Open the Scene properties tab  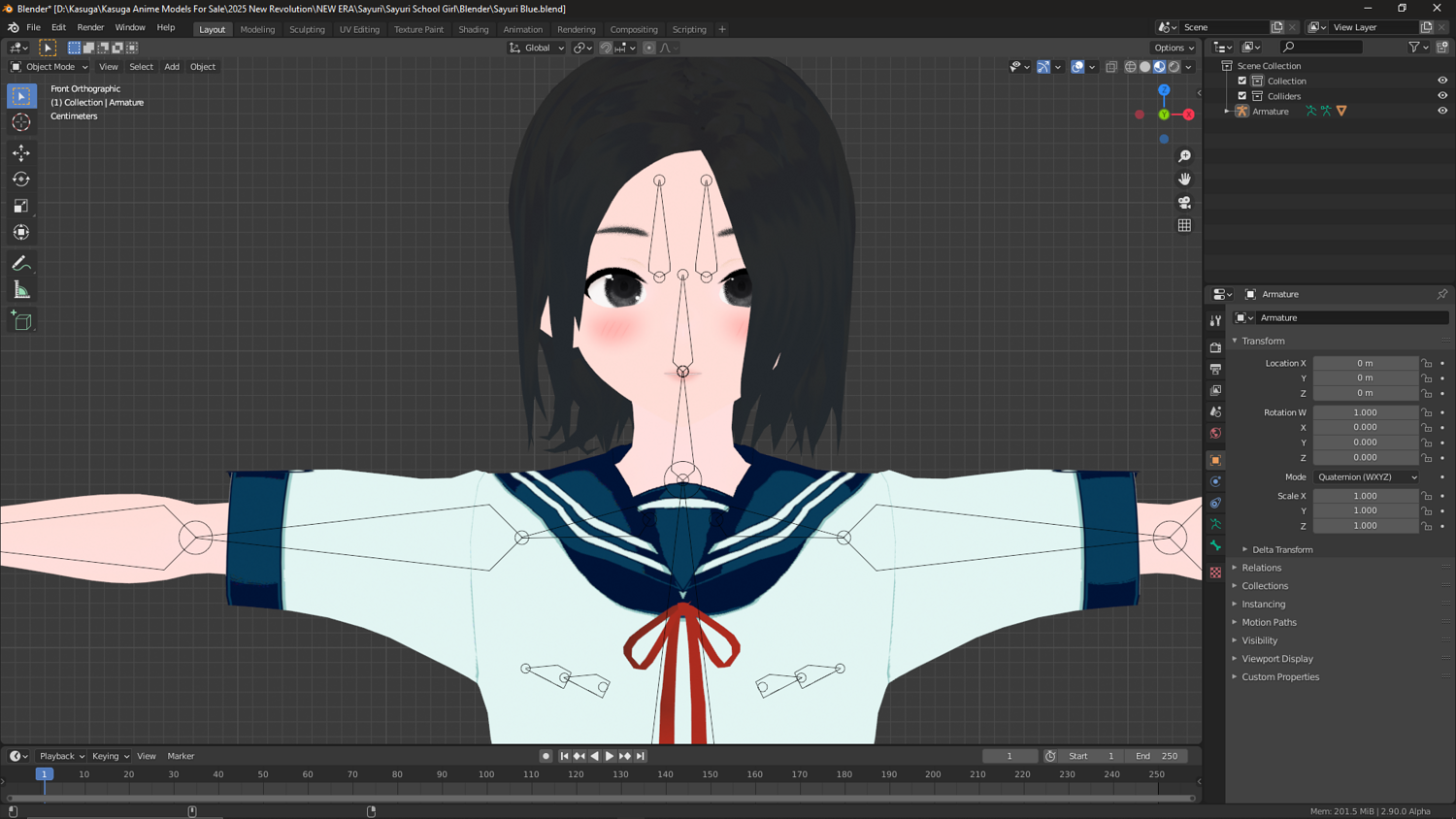point(1215,411)
